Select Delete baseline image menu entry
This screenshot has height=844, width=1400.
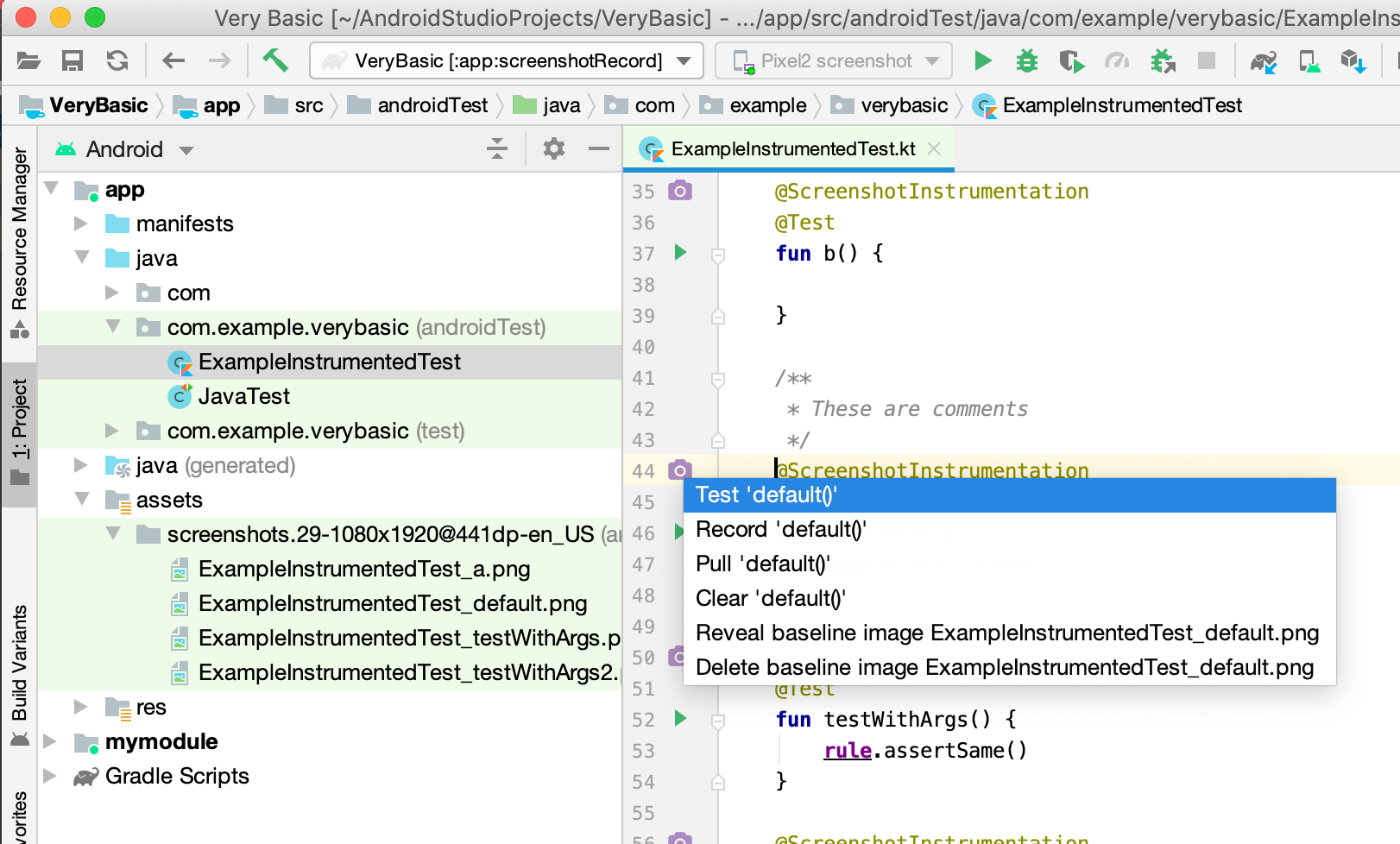tap(1010, 668)
